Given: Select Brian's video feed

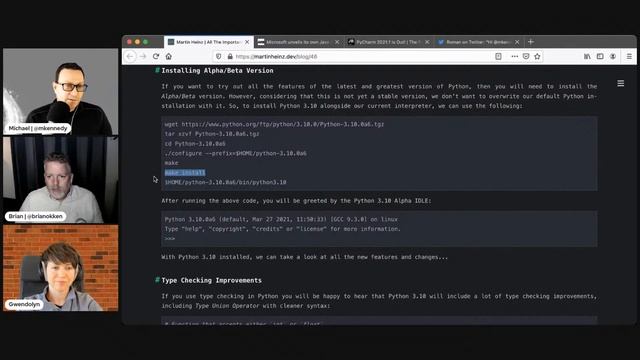Looking at the screenshot, I should pos(61,180).
